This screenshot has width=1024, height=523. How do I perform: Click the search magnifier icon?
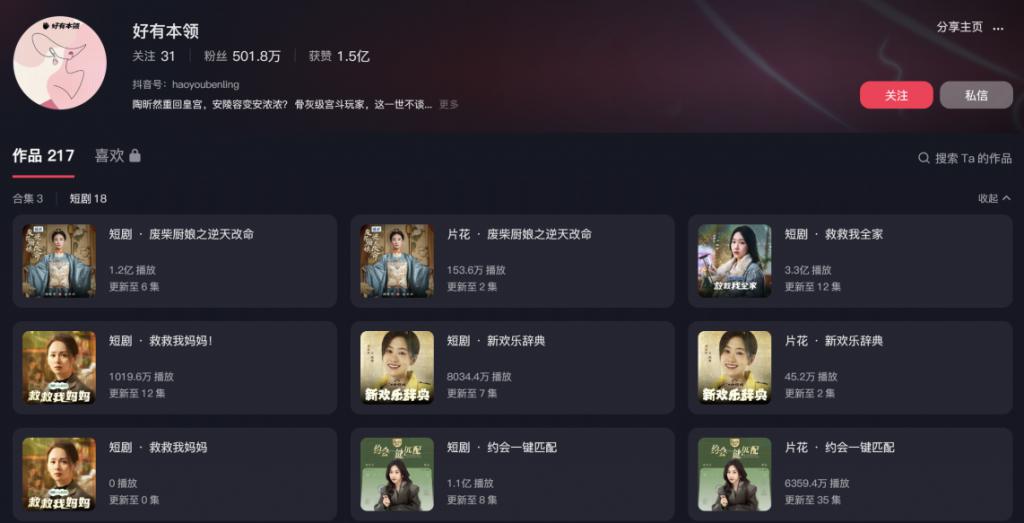click(923, 158)
